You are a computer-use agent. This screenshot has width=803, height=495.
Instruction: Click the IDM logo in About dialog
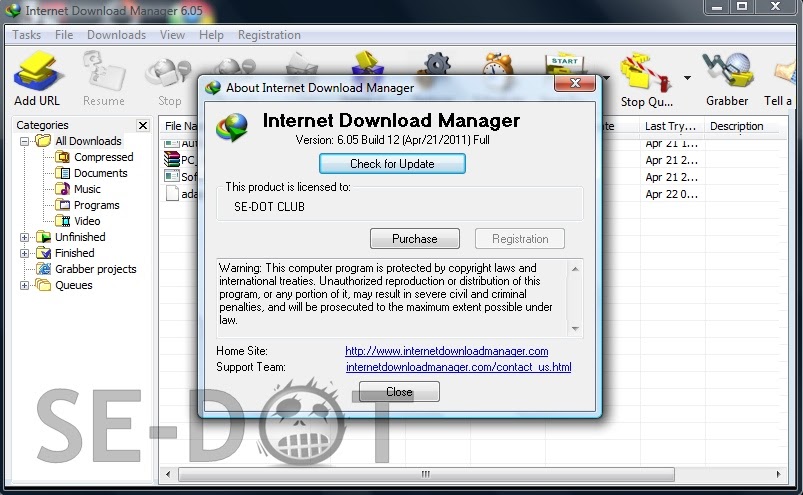pos(232,127)
